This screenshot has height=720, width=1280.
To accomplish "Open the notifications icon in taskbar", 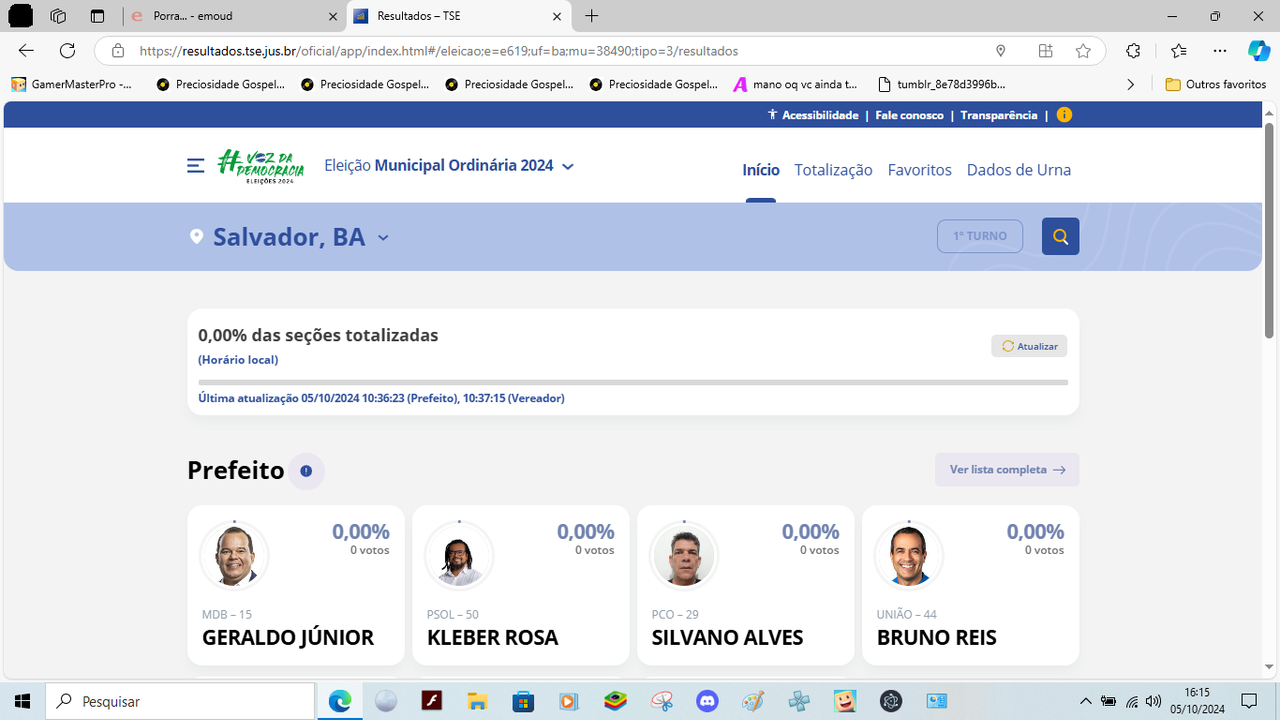I will [1249, 701].
